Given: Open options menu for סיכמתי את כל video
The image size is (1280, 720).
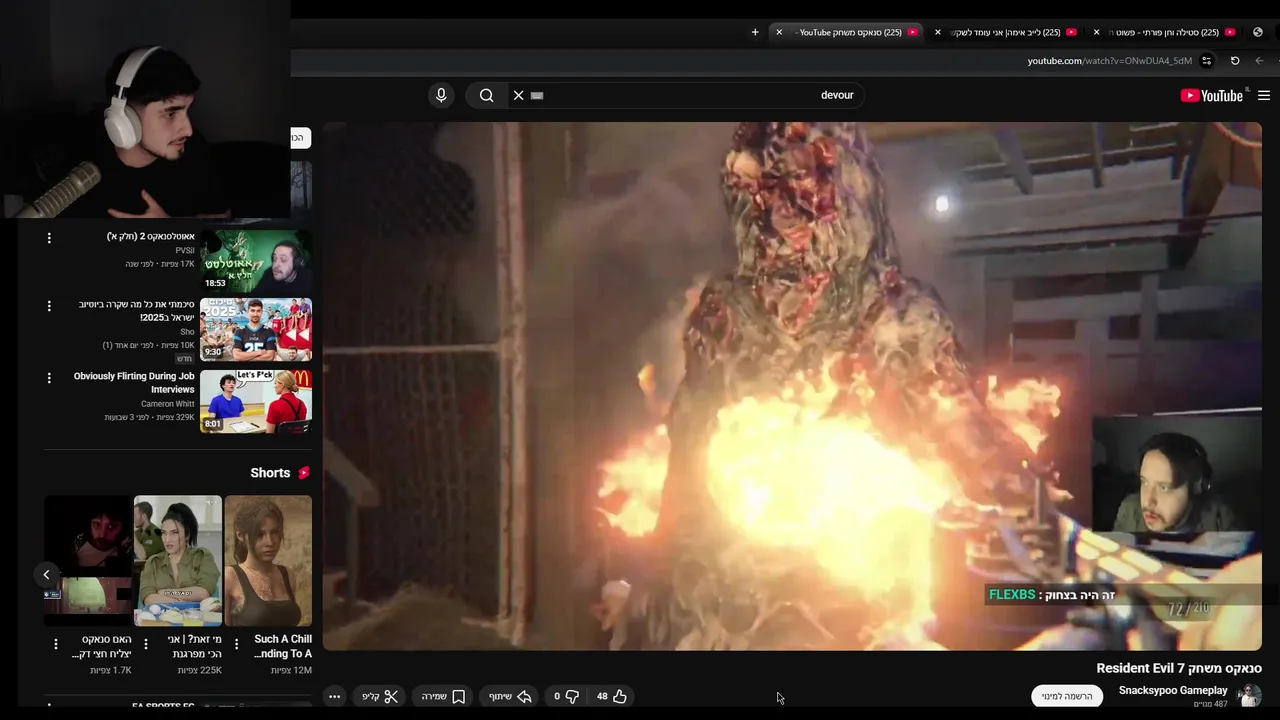Looking at the screenshot, I should tap(49, 306).
